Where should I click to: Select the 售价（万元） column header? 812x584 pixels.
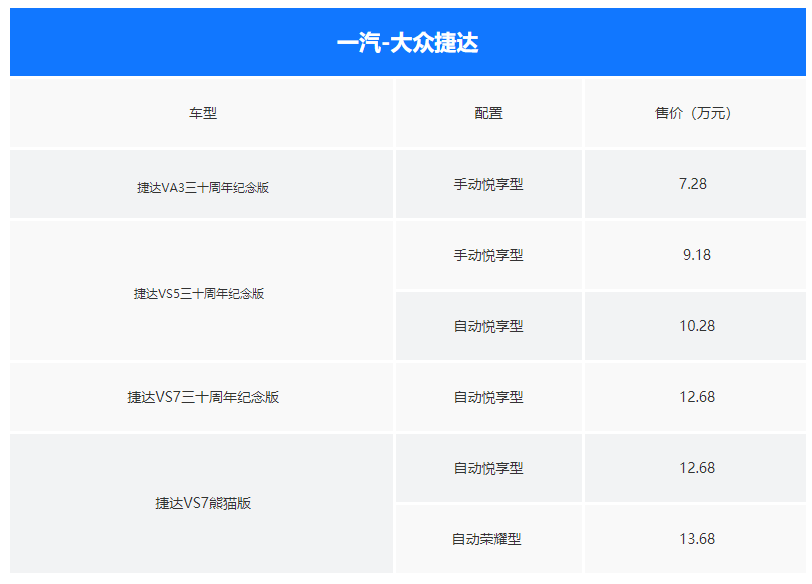click(x=693, y=113)
